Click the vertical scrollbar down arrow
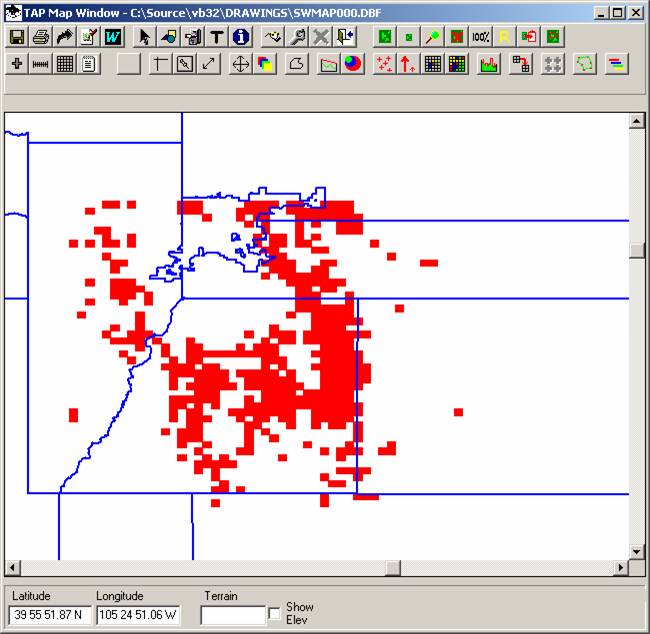Image resolution: width=650 pixels, height=634 pixels. click(636, 552)
